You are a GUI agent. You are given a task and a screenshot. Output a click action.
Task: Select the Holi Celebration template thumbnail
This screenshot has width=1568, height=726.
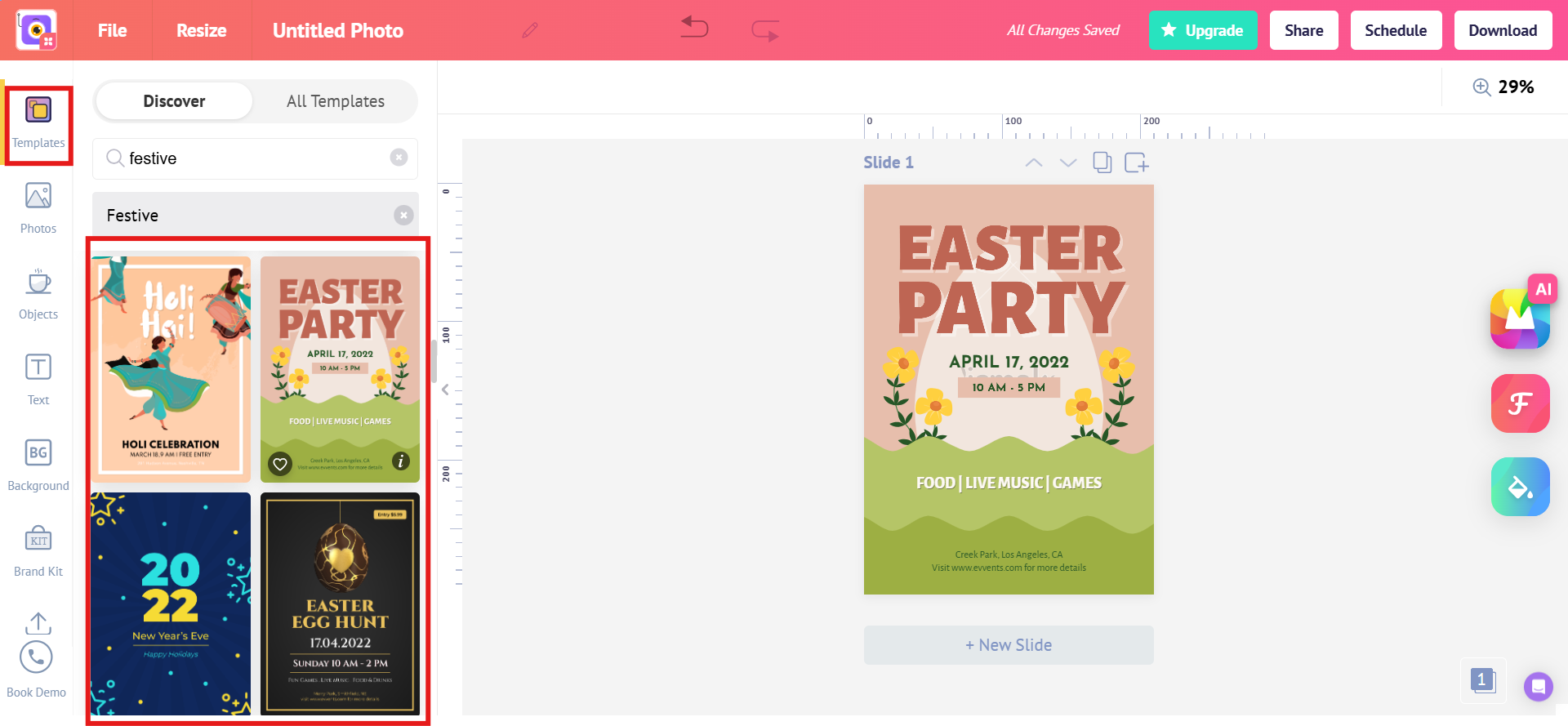(x=171, y=369)
